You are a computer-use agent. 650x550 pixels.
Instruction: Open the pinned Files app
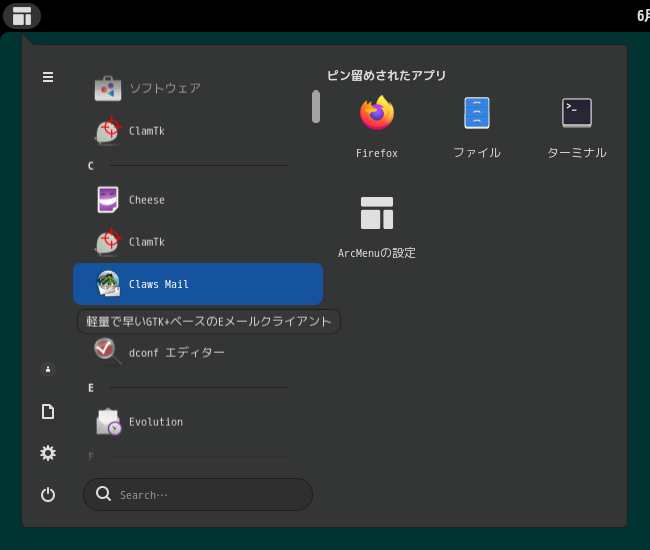pyautogui.click(x=477, y=127)
